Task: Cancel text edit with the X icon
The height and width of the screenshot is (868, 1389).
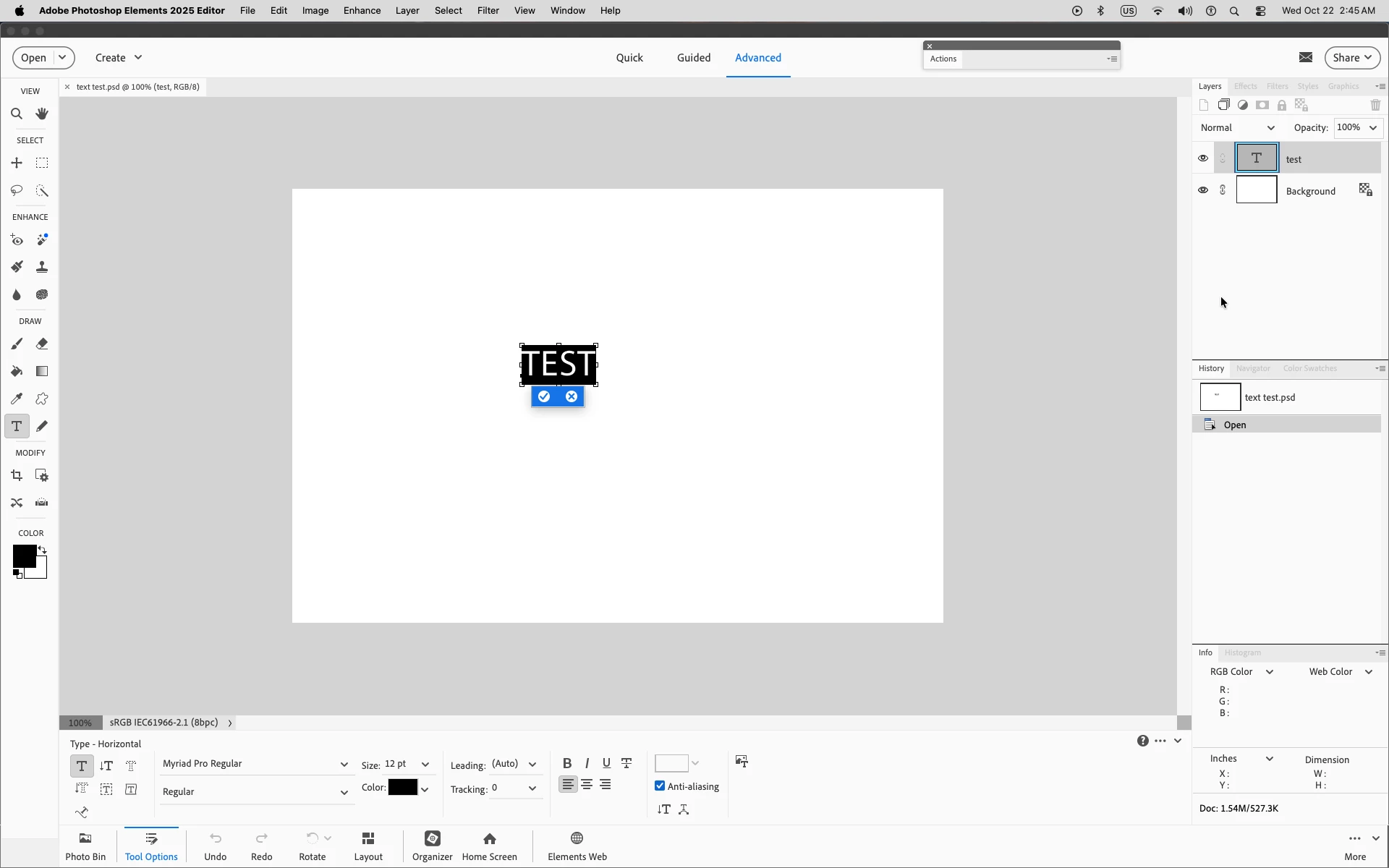Action: pyautogui.click(x=572, y=396)
